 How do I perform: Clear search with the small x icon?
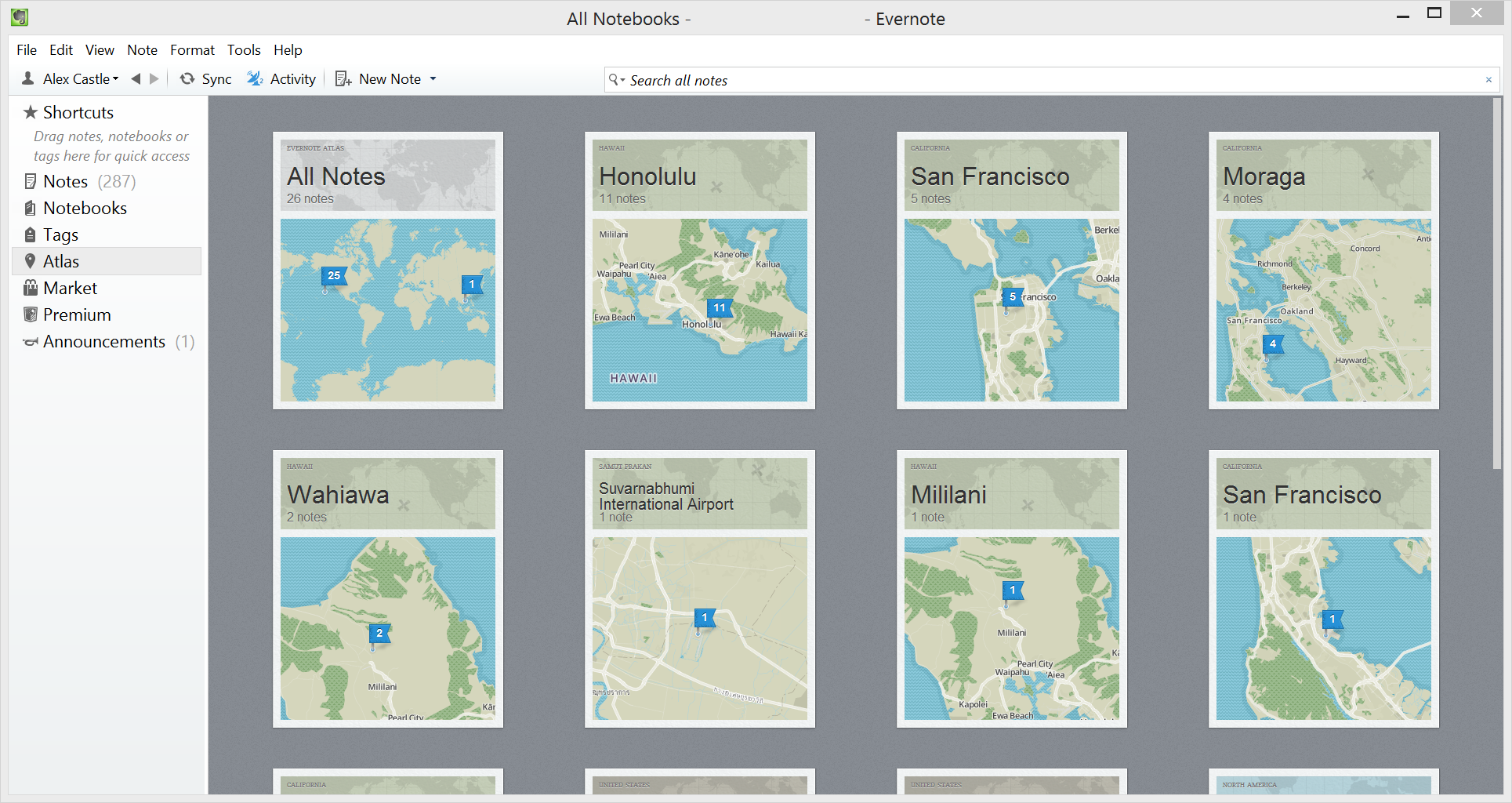pyautogui.click(x=1488, y=80)
